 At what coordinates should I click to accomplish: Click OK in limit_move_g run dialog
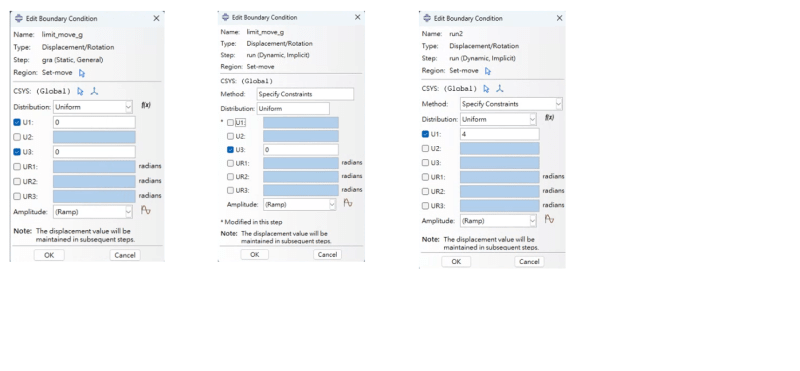[255, 255]
